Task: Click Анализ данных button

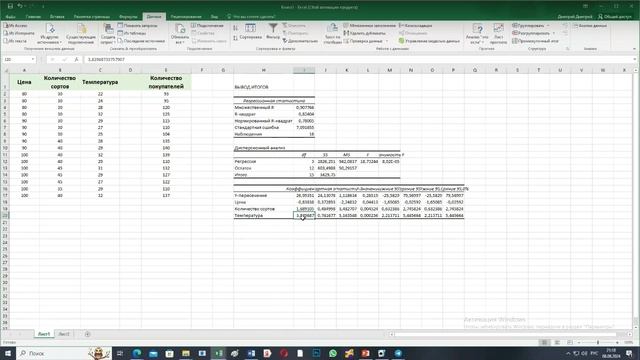Action: pos(590,26)
